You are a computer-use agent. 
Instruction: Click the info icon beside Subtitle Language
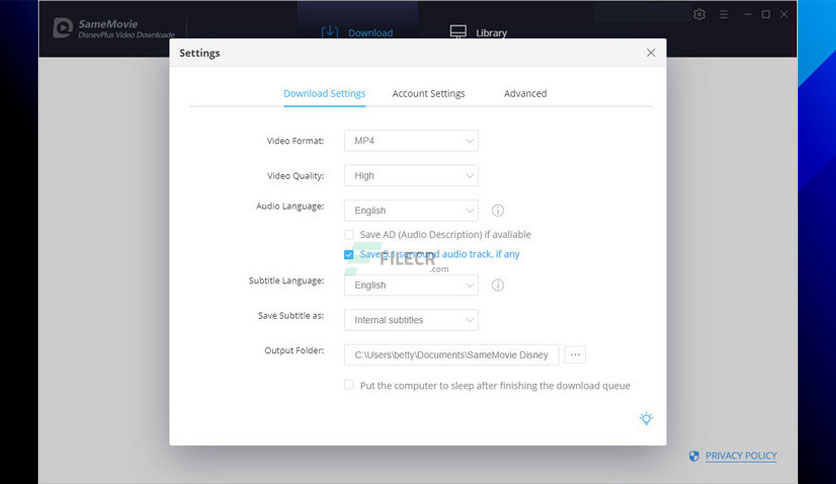pyautogui.click(x=497, y=285)
